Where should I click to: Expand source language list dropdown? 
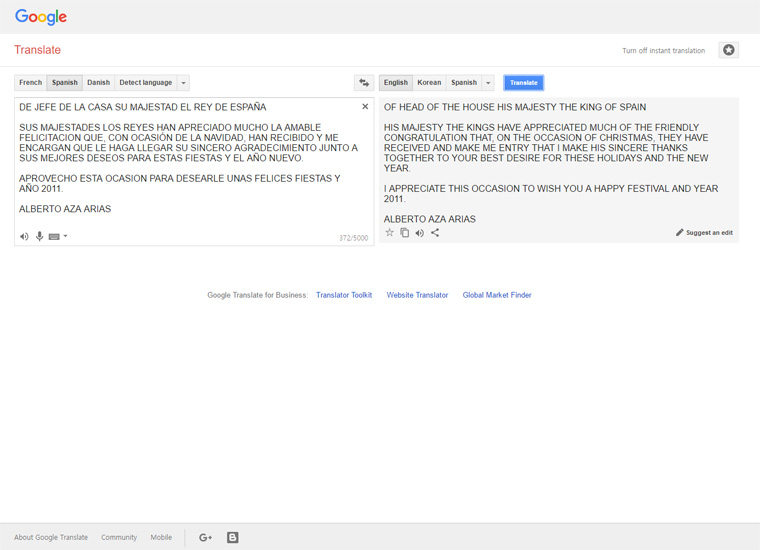(x=183, y=83)
